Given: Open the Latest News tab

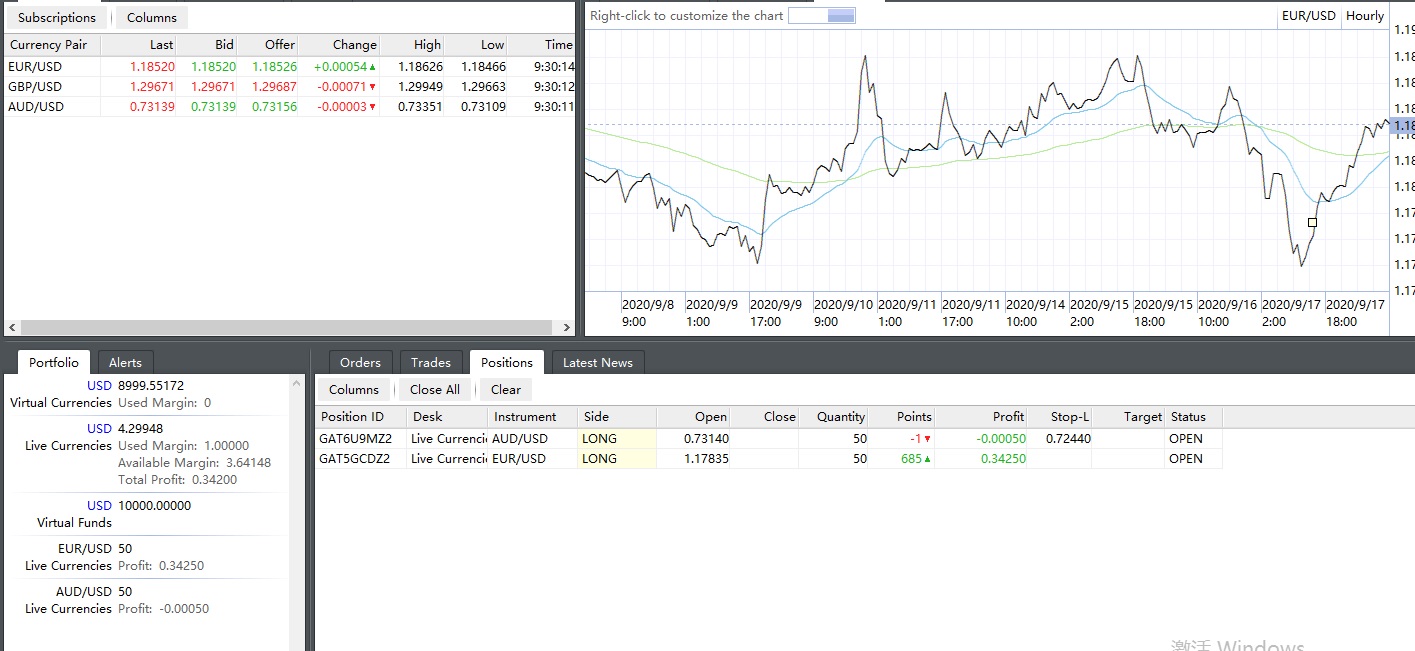Looking at the screenshot, I should click(x=598, y=362).
